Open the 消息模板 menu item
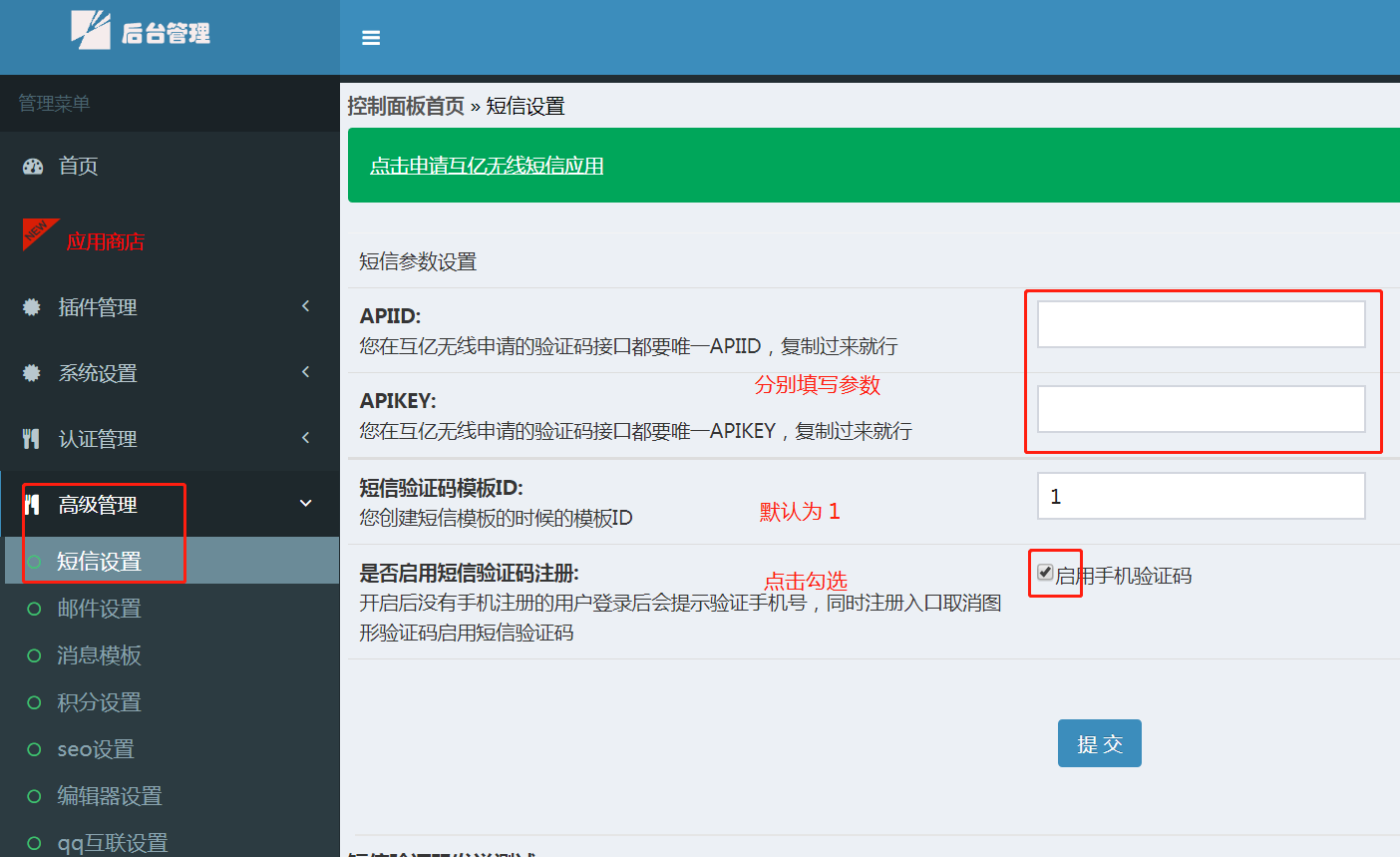1400x857 pixels. pyautogui.click(x=99, y=655)
